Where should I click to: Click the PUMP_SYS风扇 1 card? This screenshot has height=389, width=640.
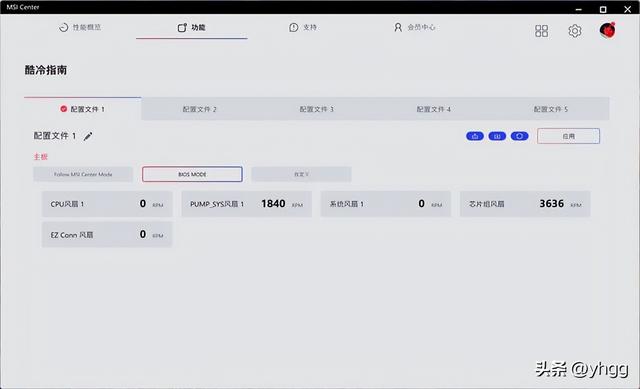(247, 204)
